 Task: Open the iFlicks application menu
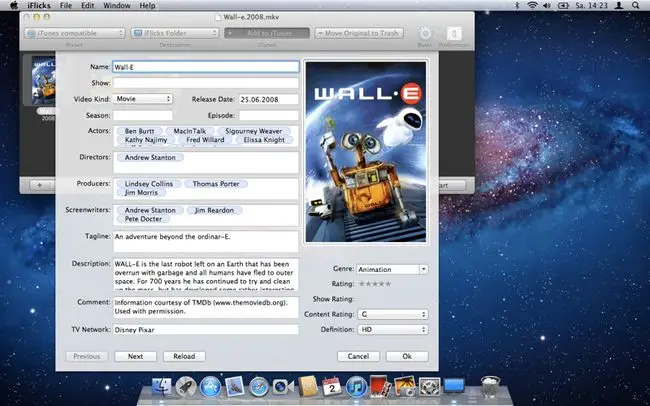[39, 5]
